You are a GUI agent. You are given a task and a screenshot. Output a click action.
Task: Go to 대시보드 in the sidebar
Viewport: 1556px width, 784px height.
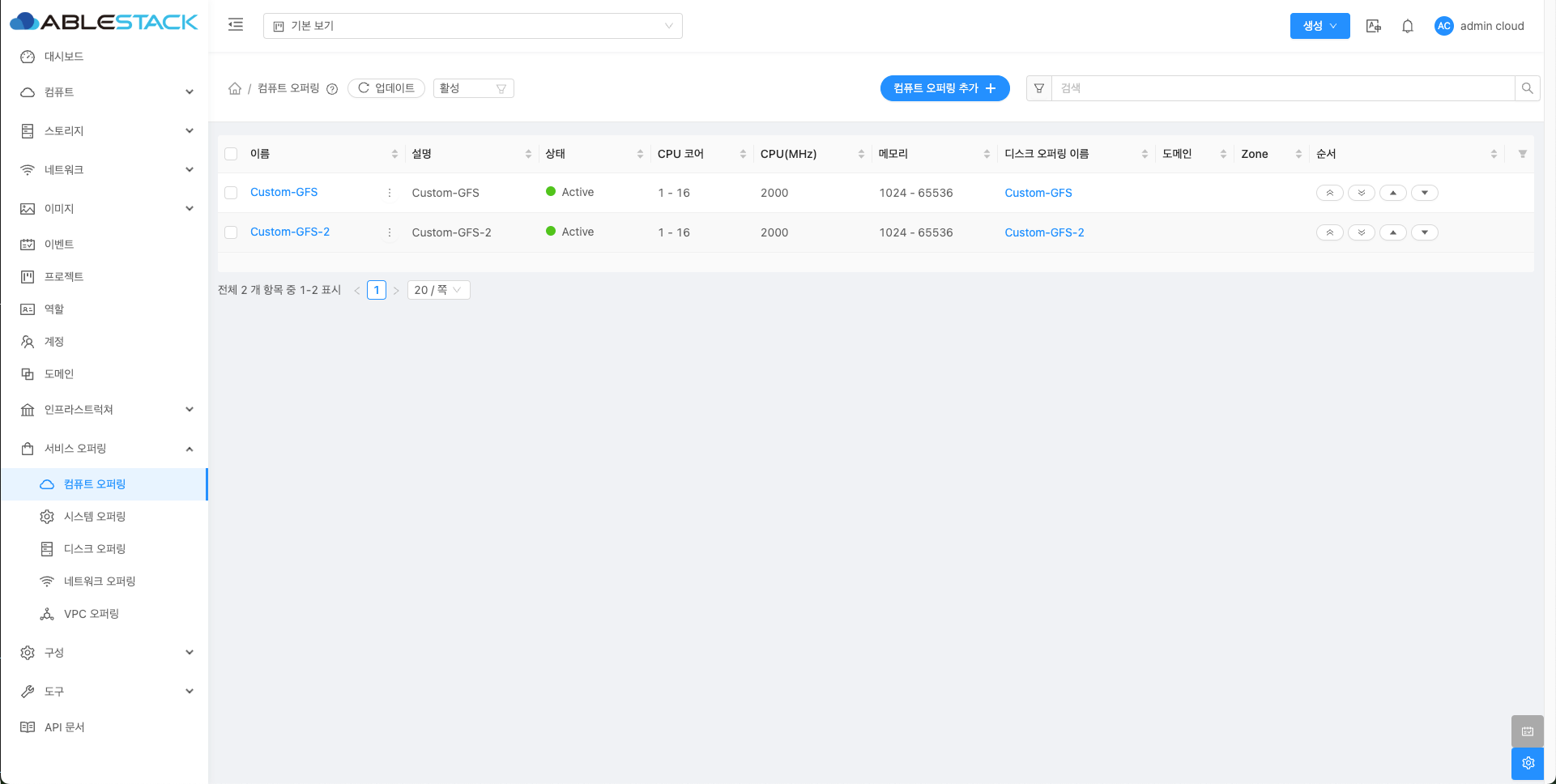point(64,57)
